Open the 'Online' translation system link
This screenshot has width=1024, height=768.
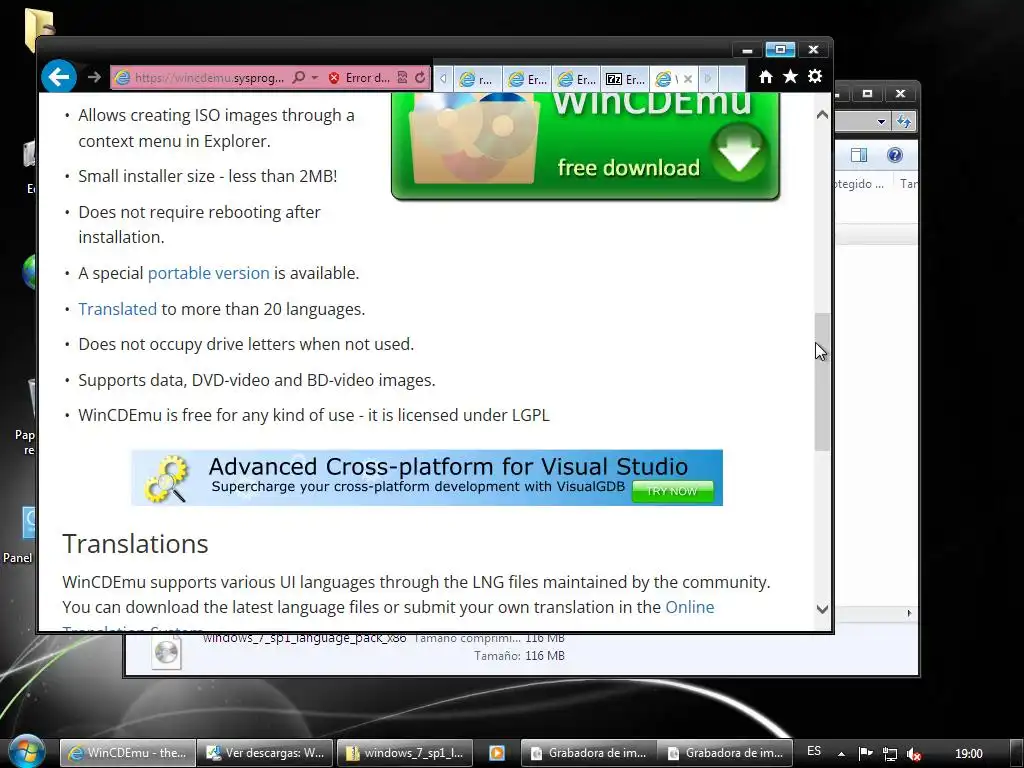point(690,607)
